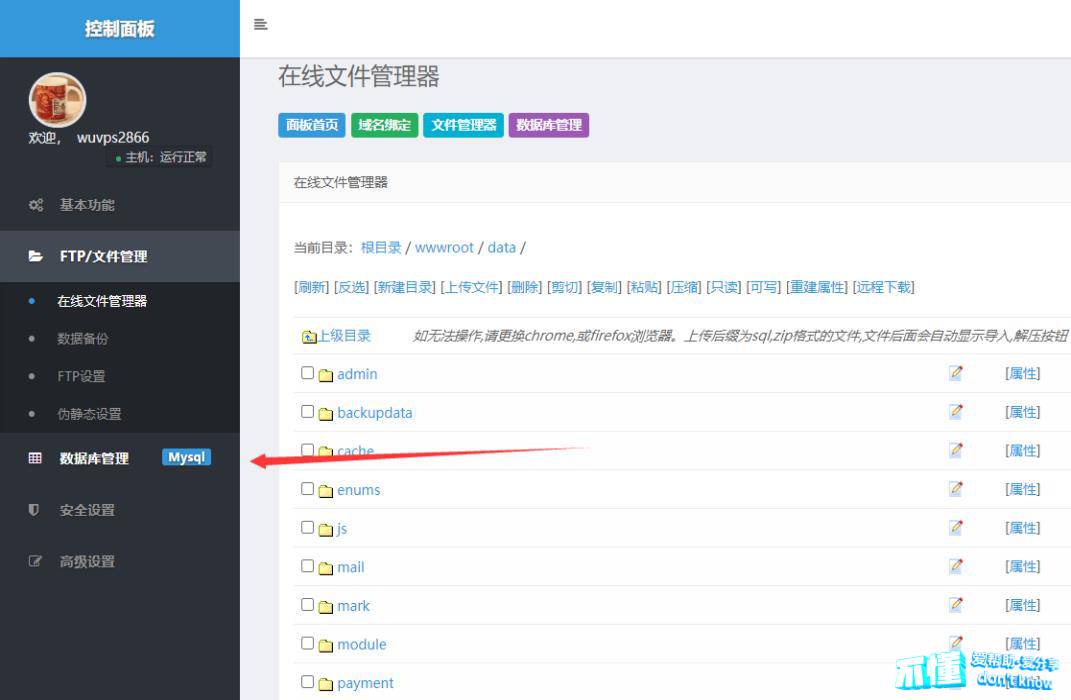1071x700 pixels.
Task: Expand the 高级设置 sidebar menu
Action: [87, 562]
